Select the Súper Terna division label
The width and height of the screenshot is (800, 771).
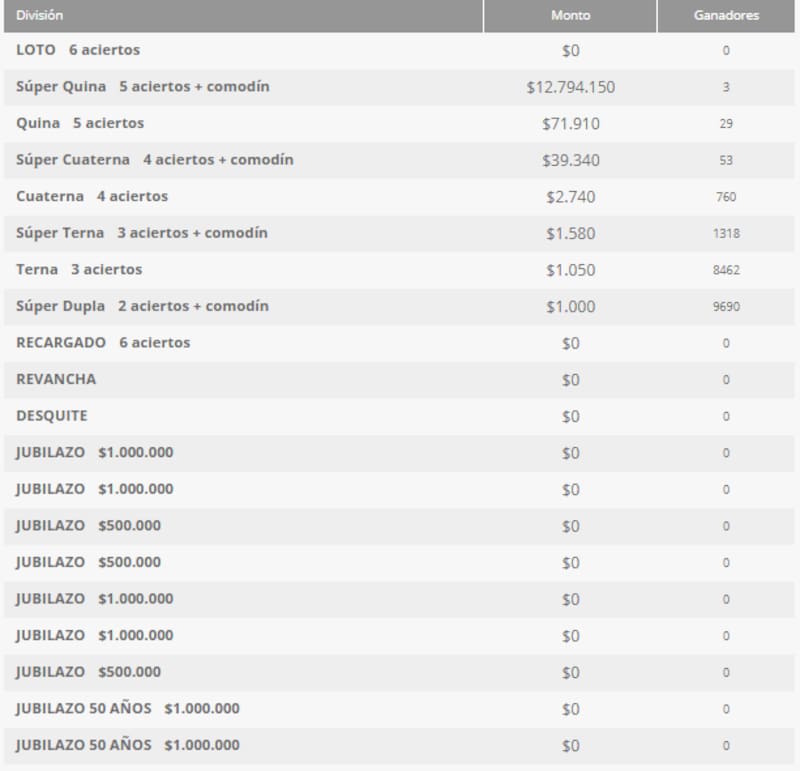[x=141, y=233]
